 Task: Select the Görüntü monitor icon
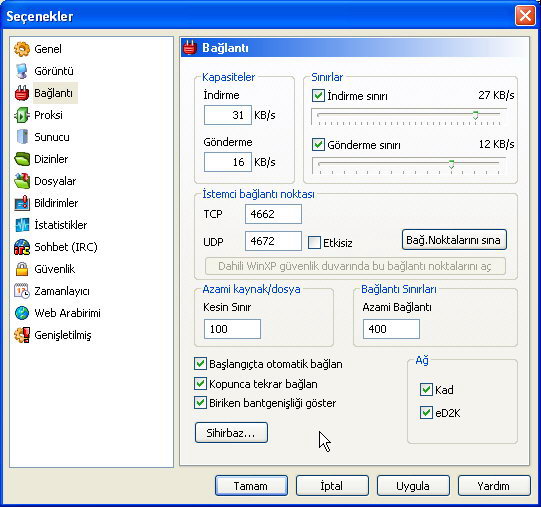(x=22, y=71)
